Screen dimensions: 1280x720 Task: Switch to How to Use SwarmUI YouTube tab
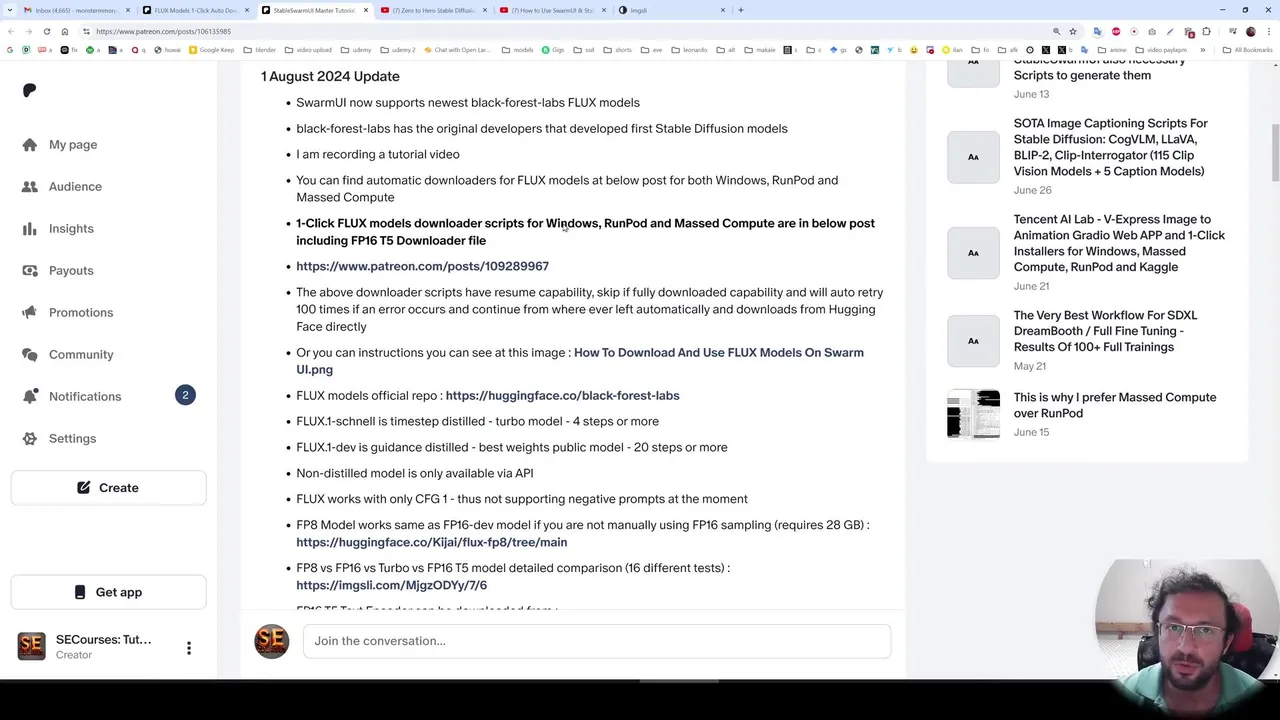coord(552,10)
